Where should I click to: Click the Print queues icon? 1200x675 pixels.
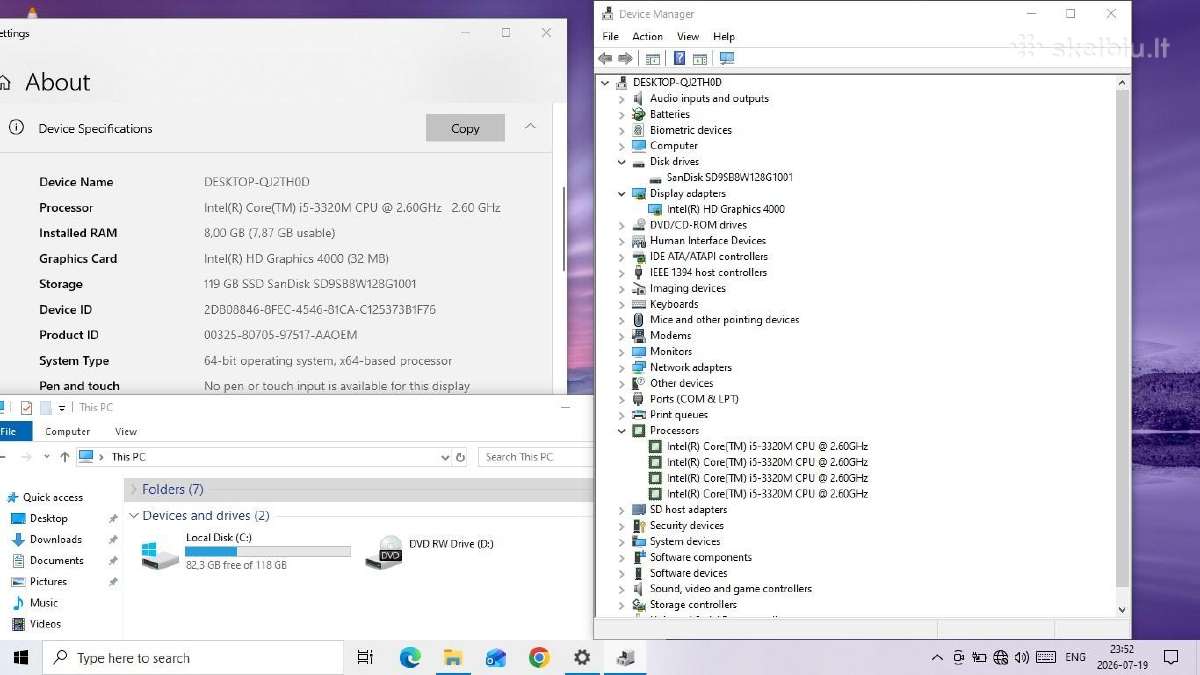[638, 414]
